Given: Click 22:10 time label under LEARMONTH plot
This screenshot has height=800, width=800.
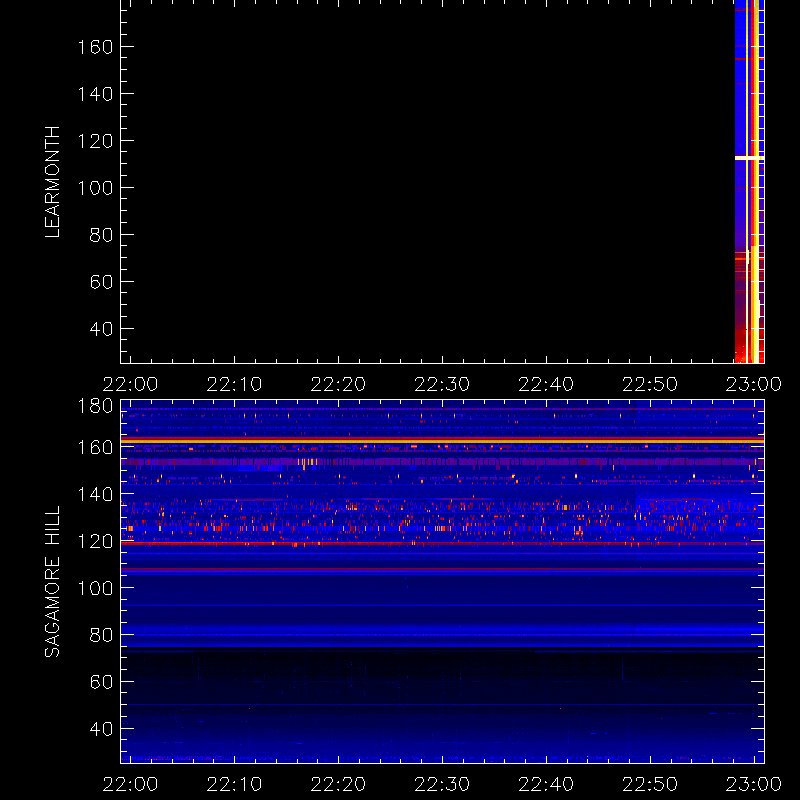Looking at the screenshot, I should tap(234, 384).
